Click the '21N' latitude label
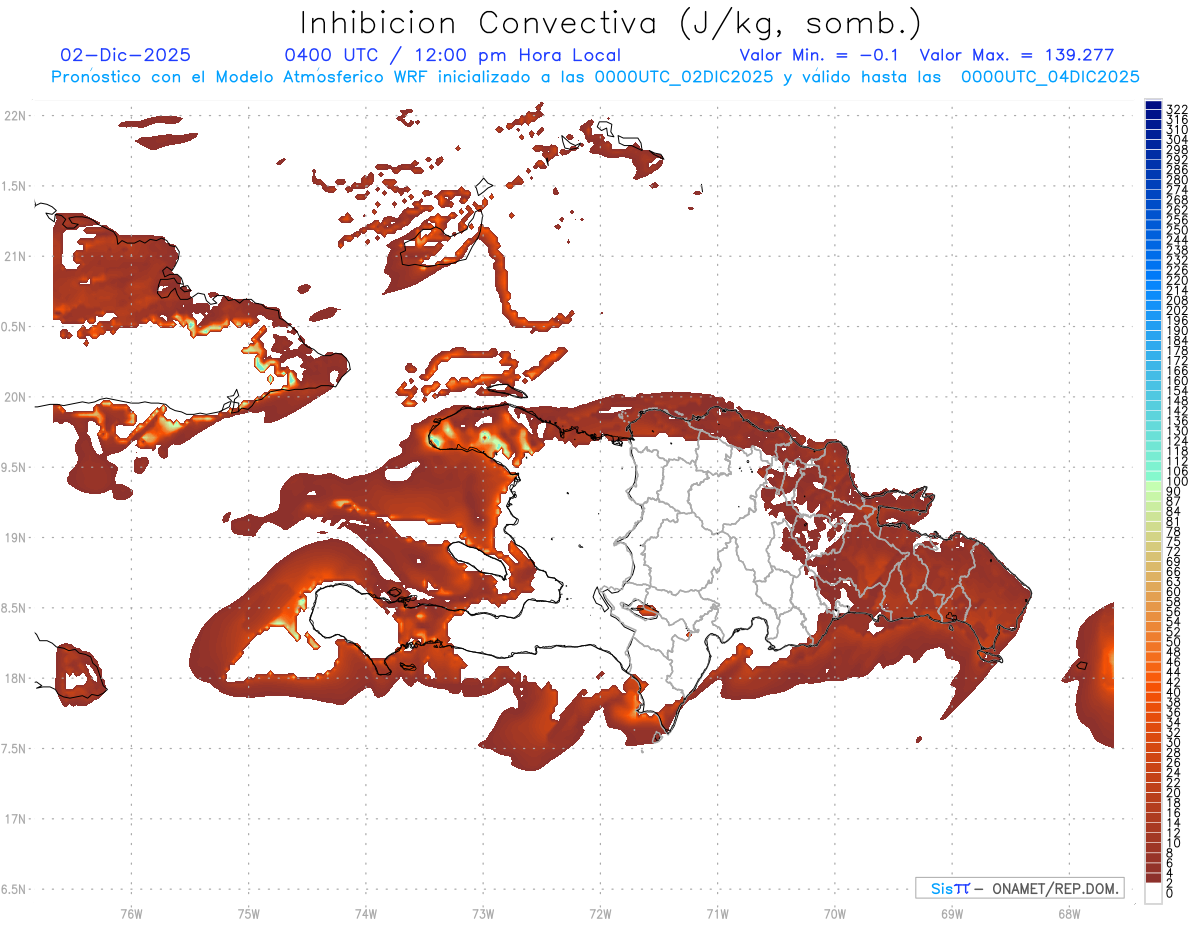 click(14, 256)
